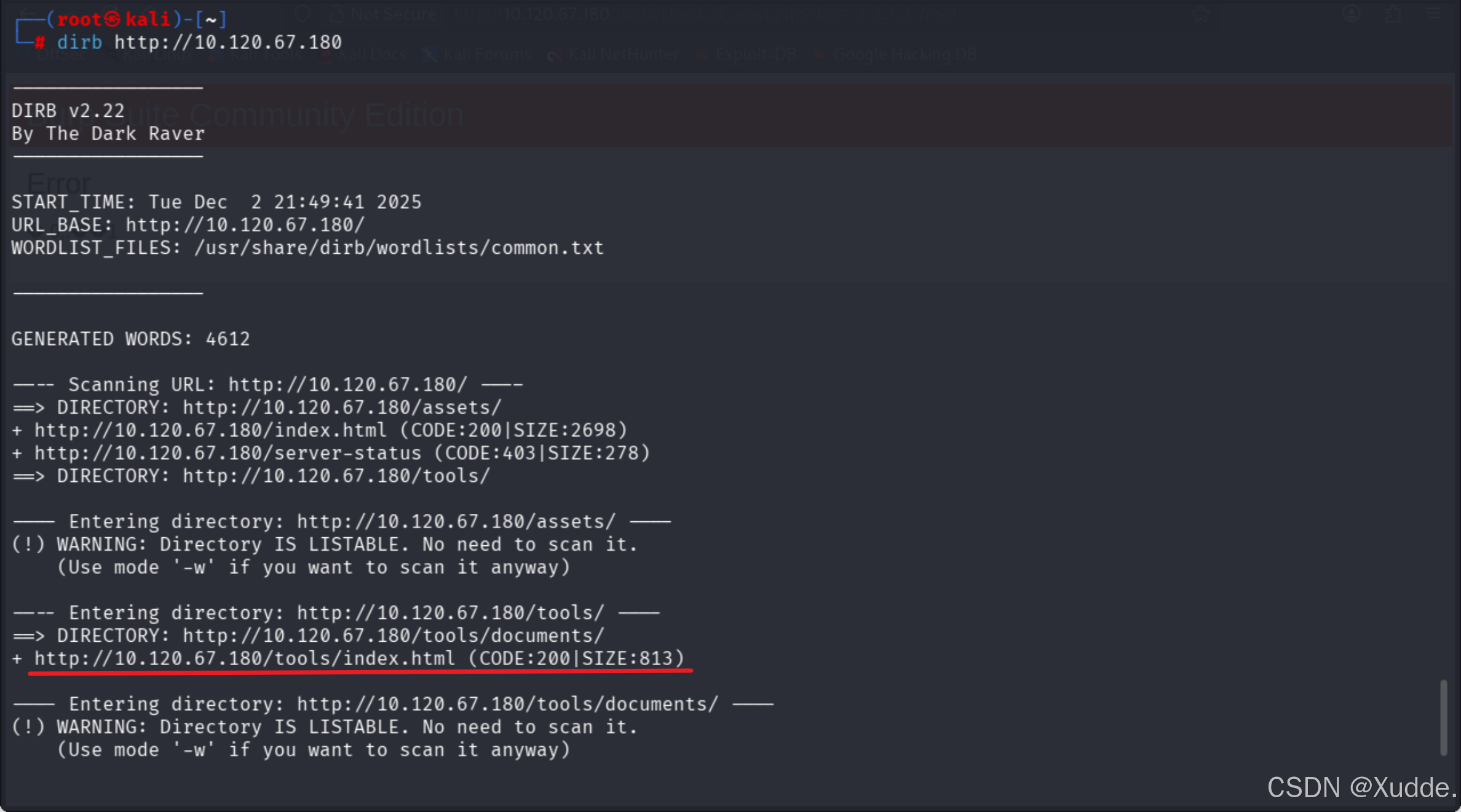Click the server-status URL result line
This screenshot has width=1461, height=812.
[228, 453]
